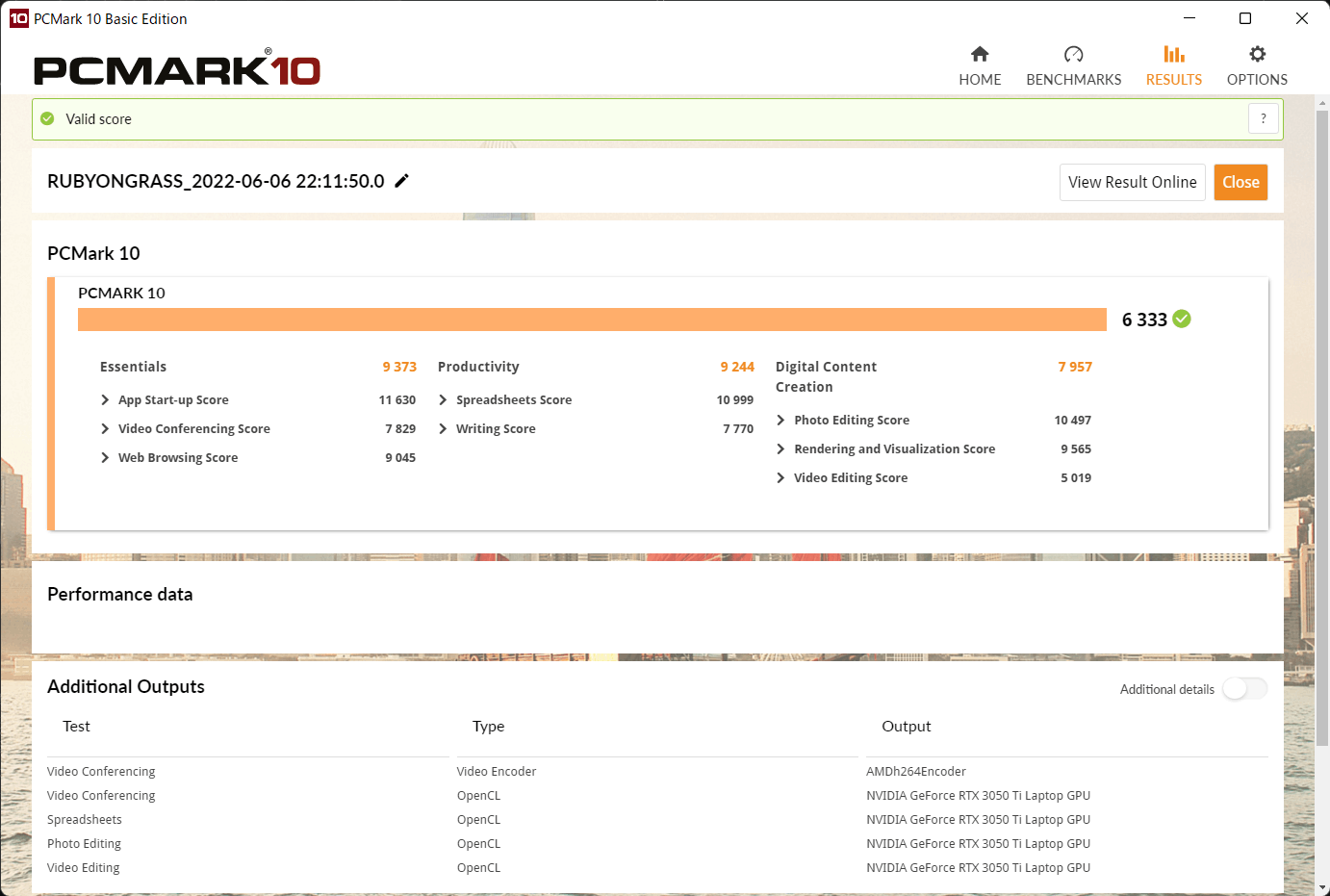Click the Spreadsheets value 10 999

(735, 399)
